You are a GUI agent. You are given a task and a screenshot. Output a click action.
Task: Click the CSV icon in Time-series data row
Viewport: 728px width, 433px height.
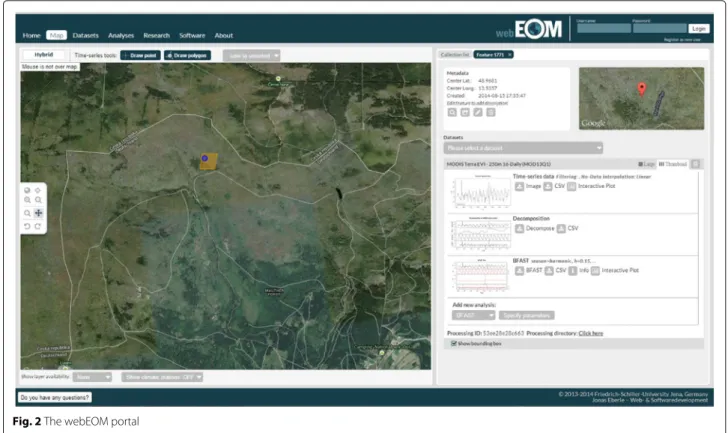548,186
